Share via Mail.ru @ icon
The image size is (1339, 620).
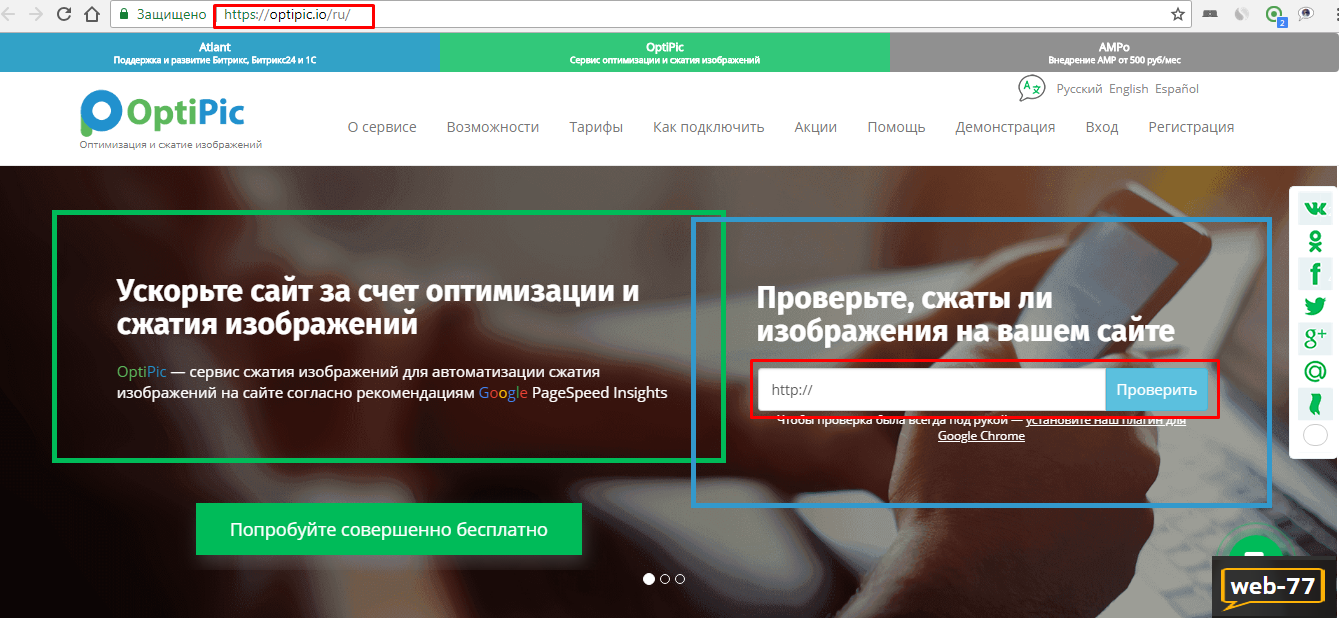[x=1315, y=371]
